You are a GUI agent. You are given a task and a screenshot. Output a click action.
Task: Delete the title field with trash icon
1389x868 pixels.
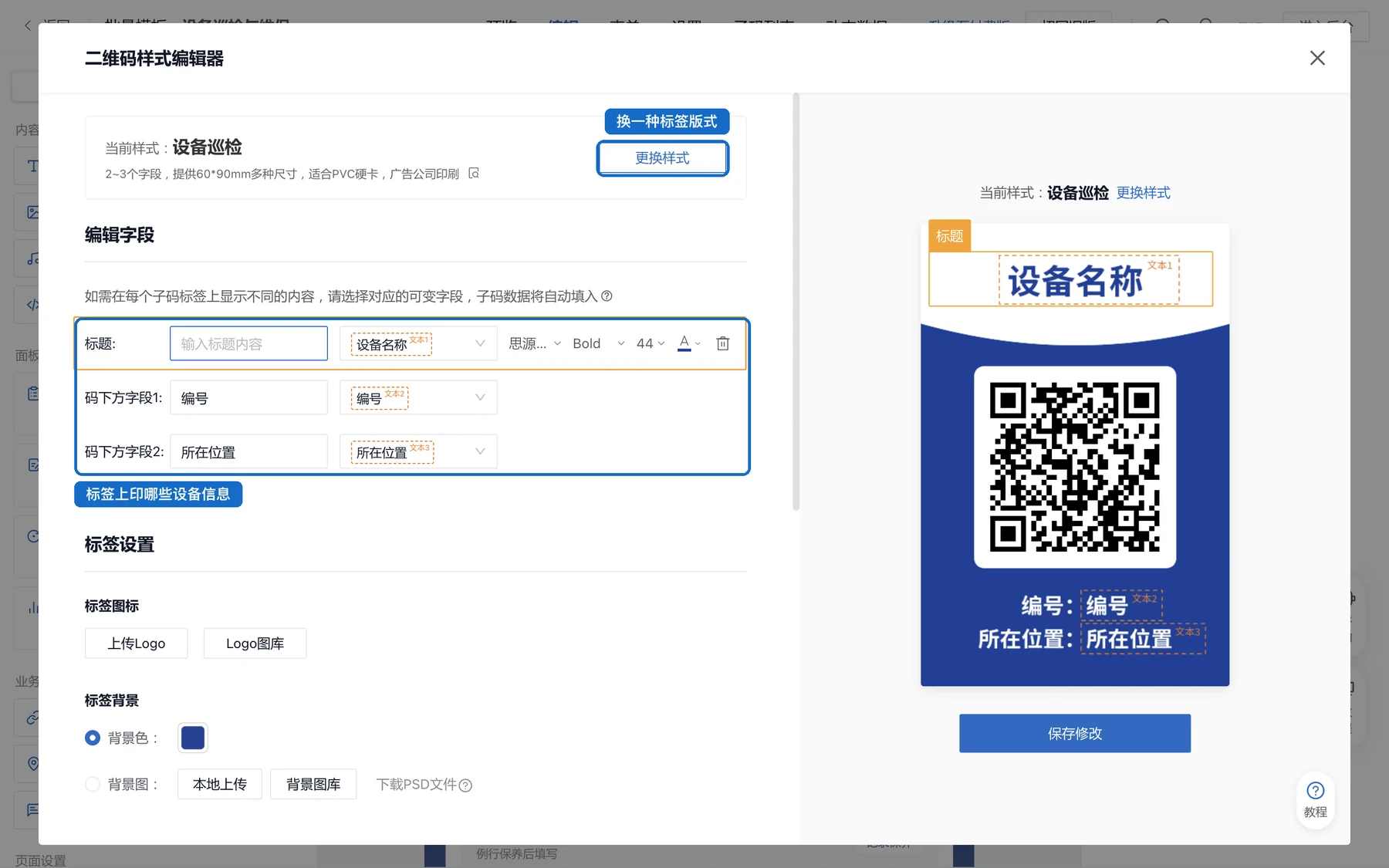pyautogui.click(x=722, y=343)
